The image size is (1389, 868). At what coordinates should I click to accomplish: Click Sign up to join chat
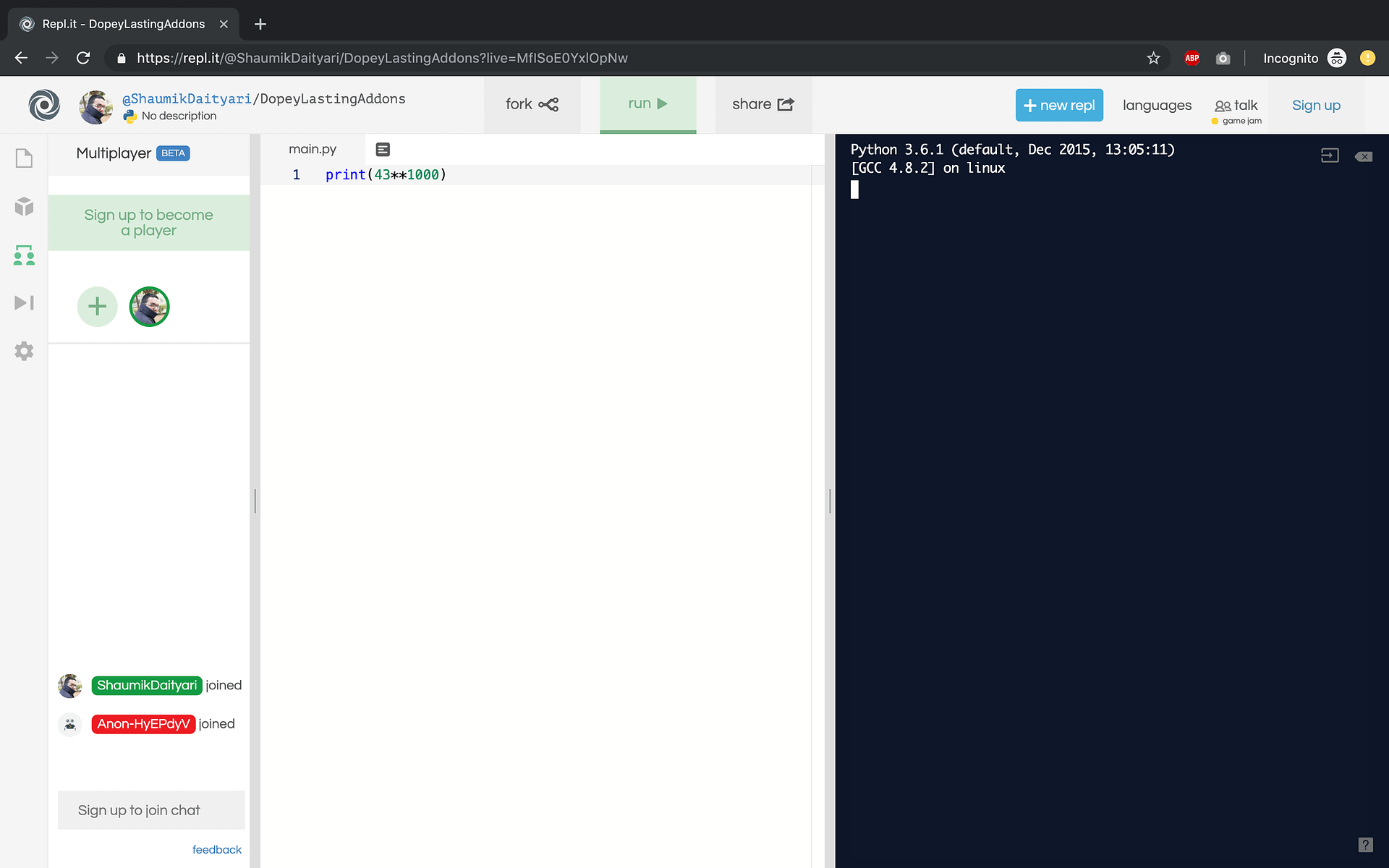(x=151, y=810)
